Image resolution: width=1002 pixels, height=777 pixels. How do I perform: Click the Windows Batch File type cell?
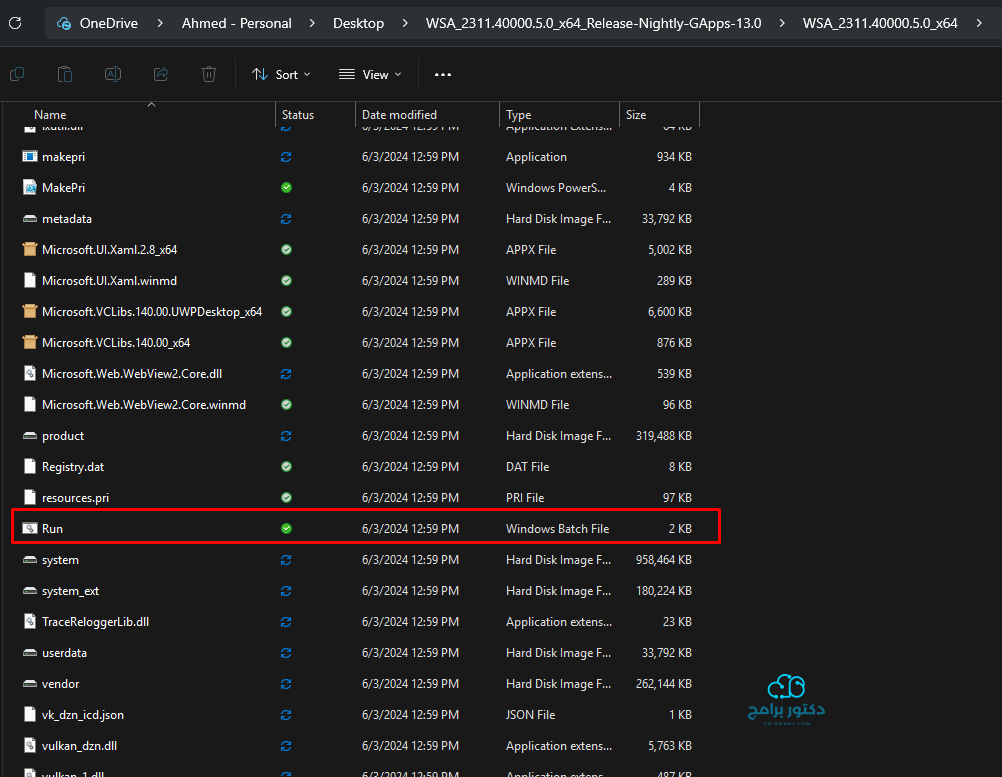tap(557, 528)
